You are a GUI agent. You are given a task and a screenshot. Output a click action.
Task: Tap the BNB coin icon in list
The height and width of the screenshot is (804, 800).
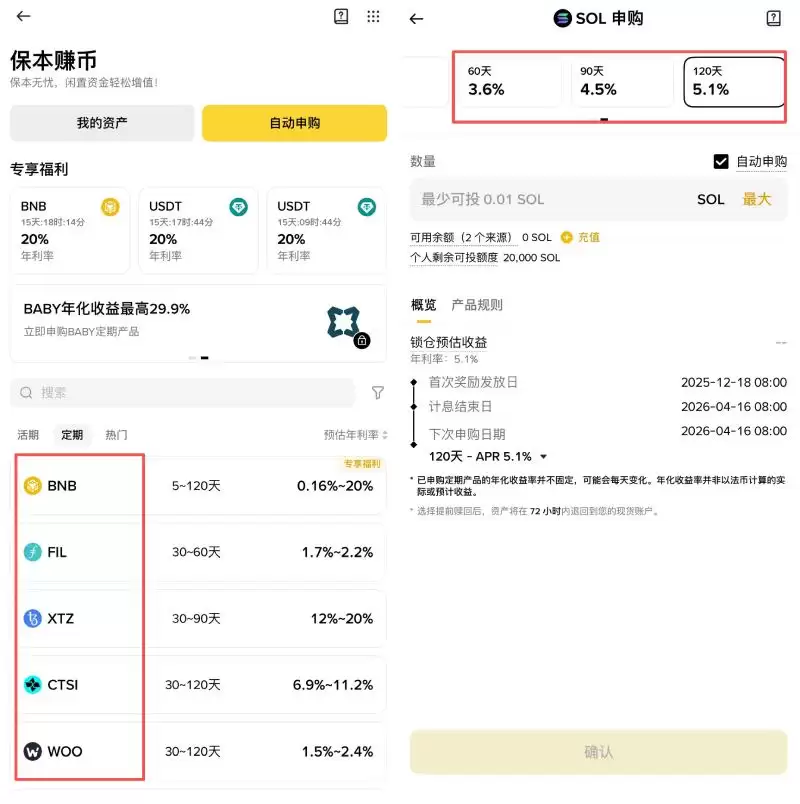(33, 486)
